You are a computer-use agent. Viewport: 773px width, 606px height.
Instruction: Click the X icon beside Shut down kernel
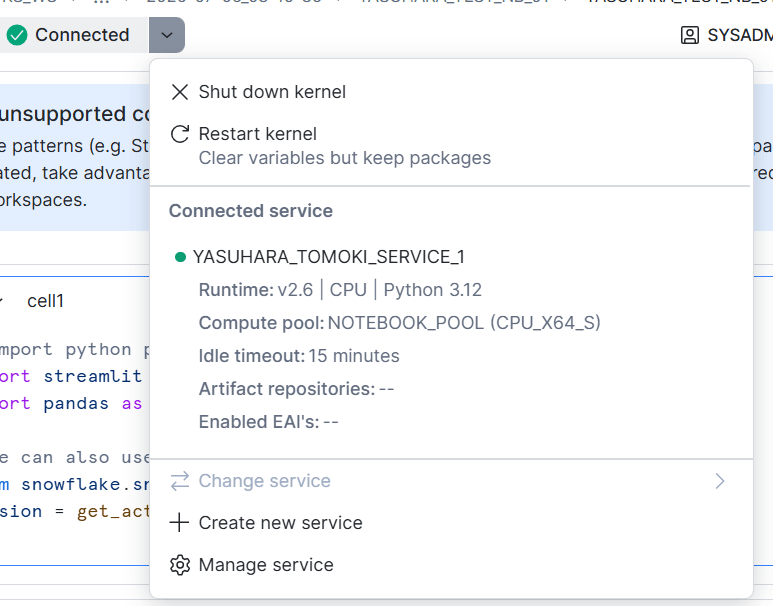180,92
